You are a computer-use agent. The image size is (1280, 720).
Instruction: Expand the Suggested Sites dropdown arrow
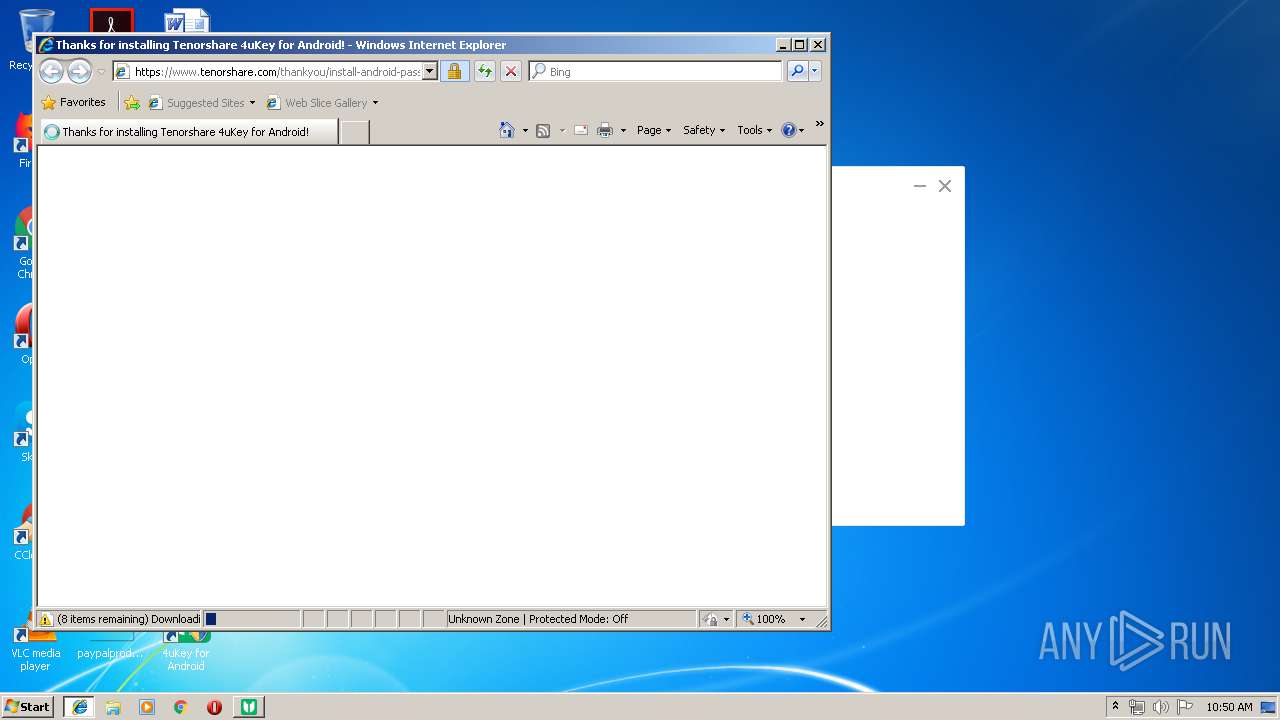pos(252,103)
